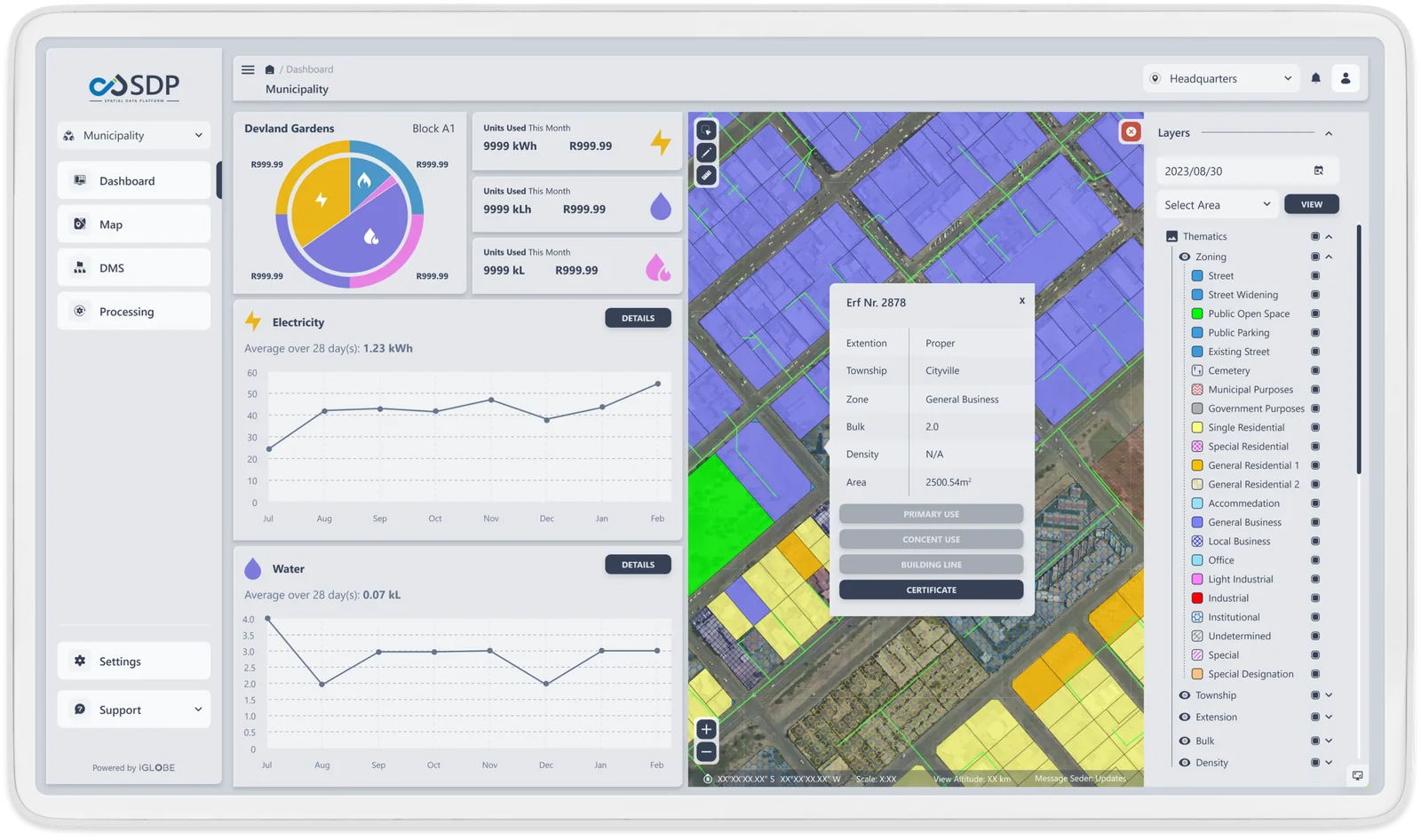Screen dimensions: 1421x840
Task: Click the red close map button
Action: click(1131, 131)
